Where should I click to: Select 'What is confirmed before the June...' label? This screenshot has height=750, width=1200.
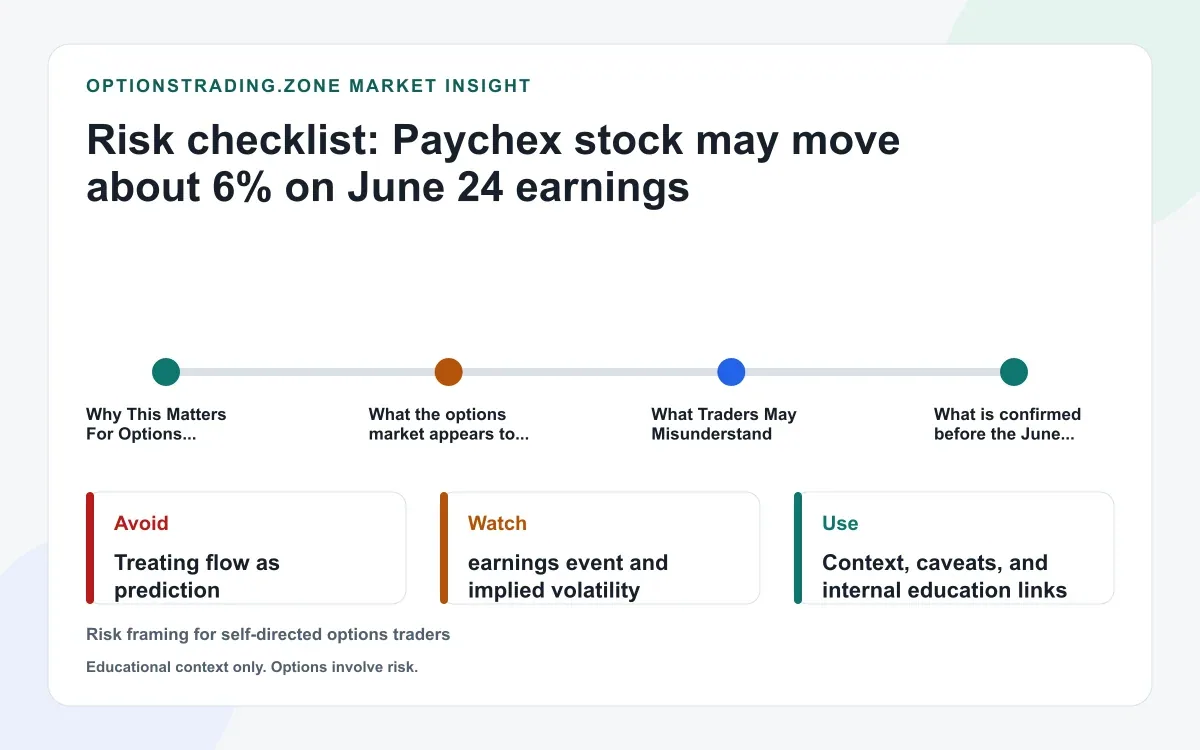[x=1007, y=424]
